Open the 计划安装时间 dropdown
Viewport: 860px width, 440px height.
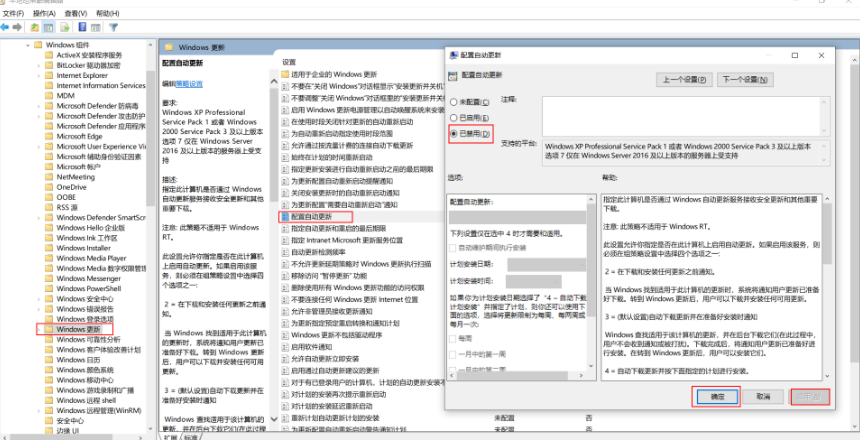click(x=534, y=281)
